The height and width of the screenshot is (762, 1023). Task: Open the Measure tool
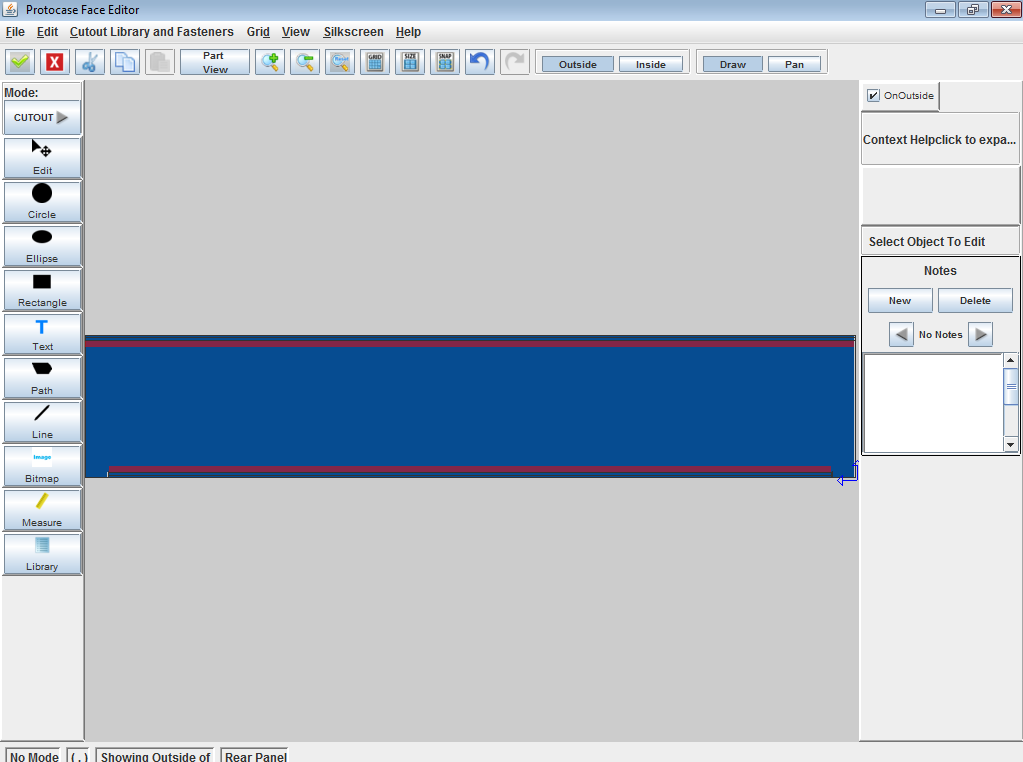click(x=42, y=510)
